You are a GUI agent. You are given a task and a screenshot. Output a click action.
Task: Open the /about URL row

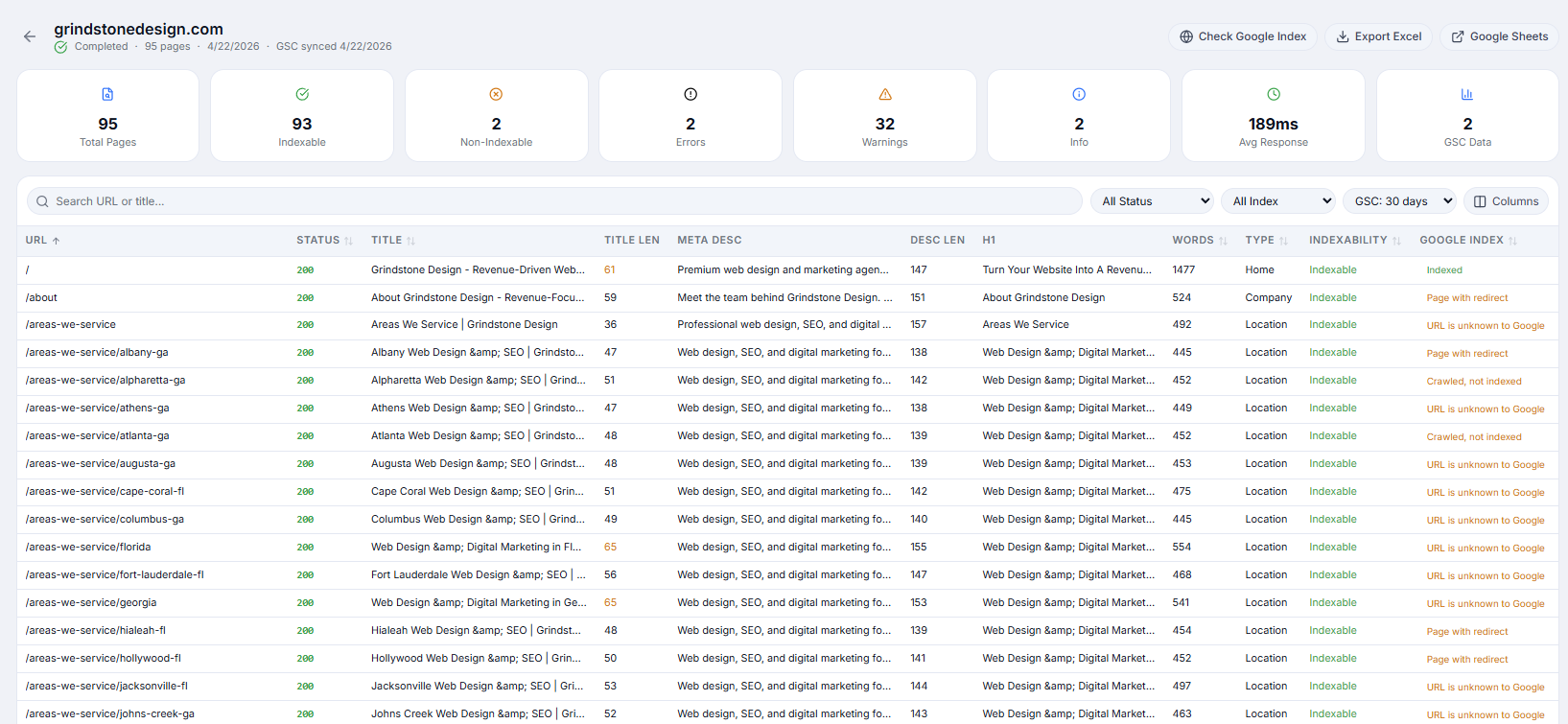coord(787,297)
